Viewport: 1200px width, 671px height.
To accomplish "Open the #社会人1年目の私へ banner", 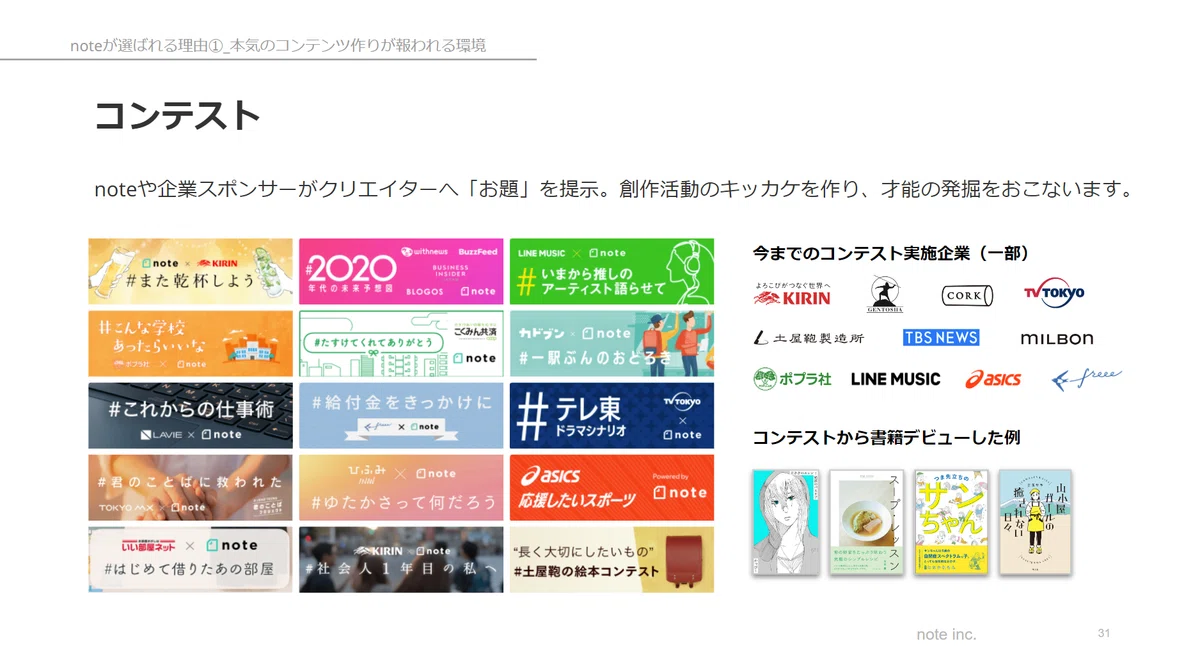I will point(401,559).
